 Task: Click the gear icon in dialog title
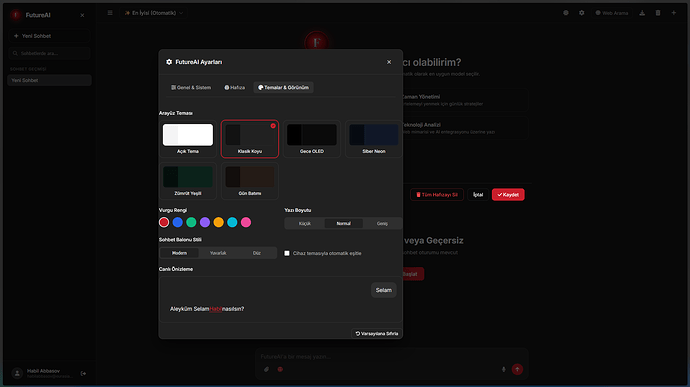point(169,62)
